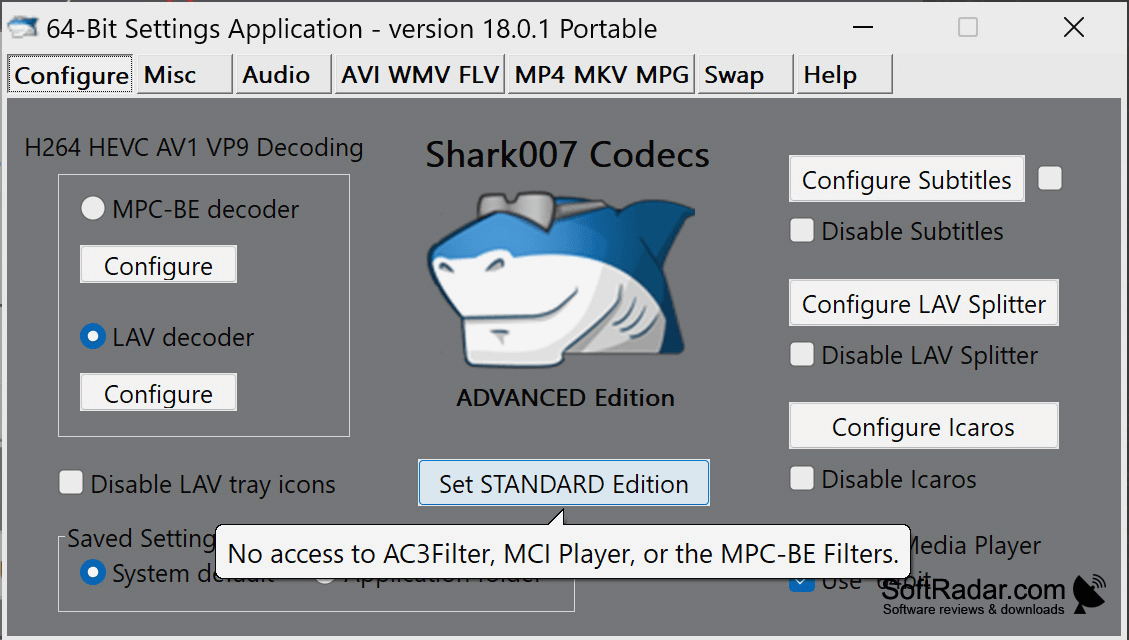Open Configure under LAV decoder

(158, 393)
